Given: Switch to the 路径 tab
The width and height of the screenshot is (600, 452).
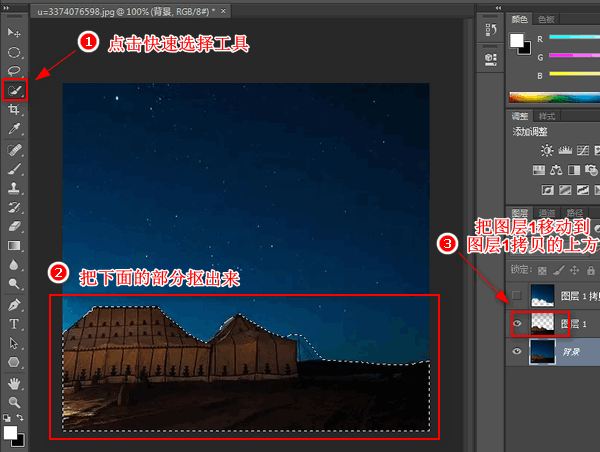Looking at the screenshot, I should (574, 213).
